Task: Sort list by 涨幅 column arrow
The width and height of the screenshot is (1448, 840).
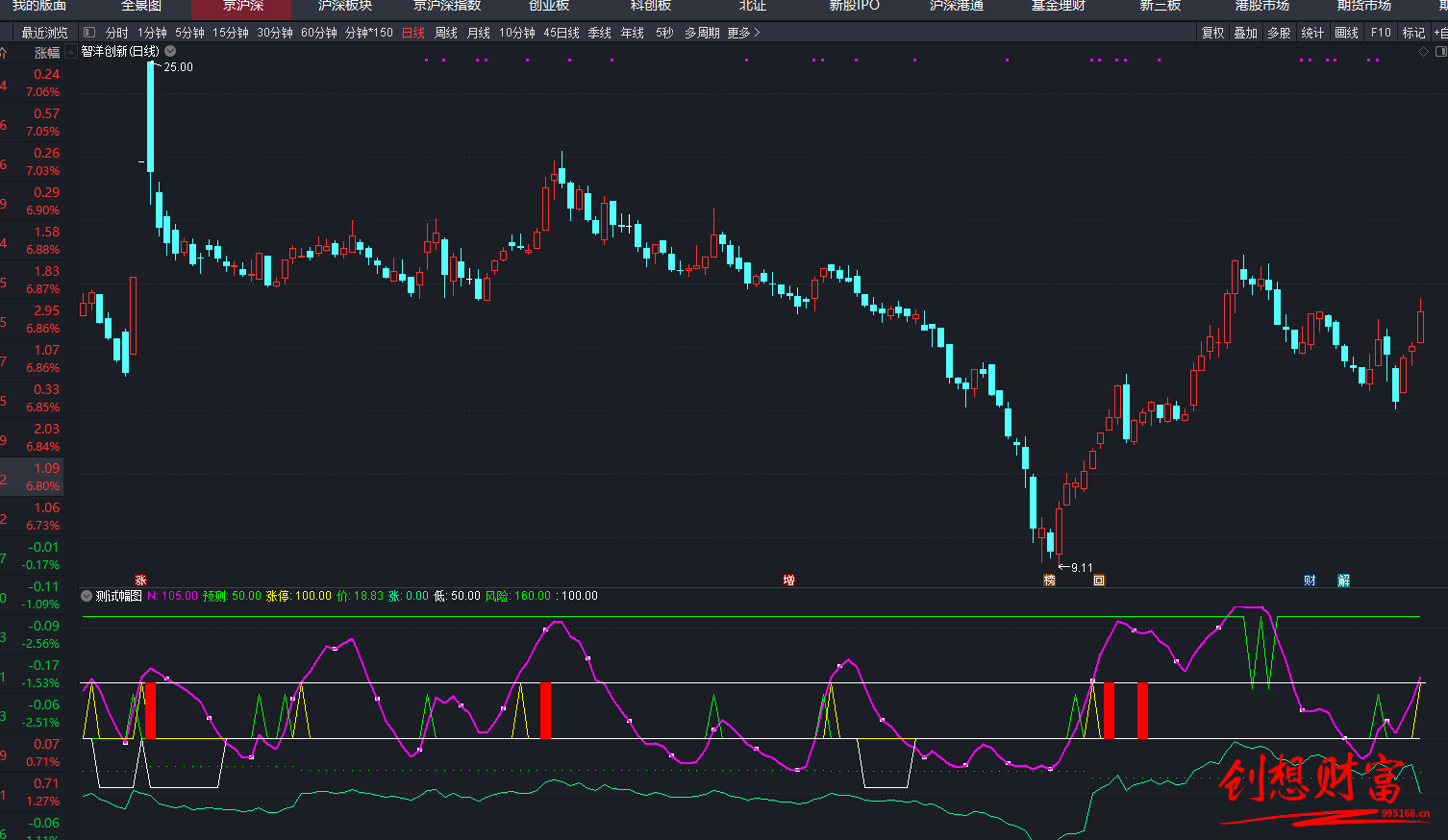Action: coord(71,53)
